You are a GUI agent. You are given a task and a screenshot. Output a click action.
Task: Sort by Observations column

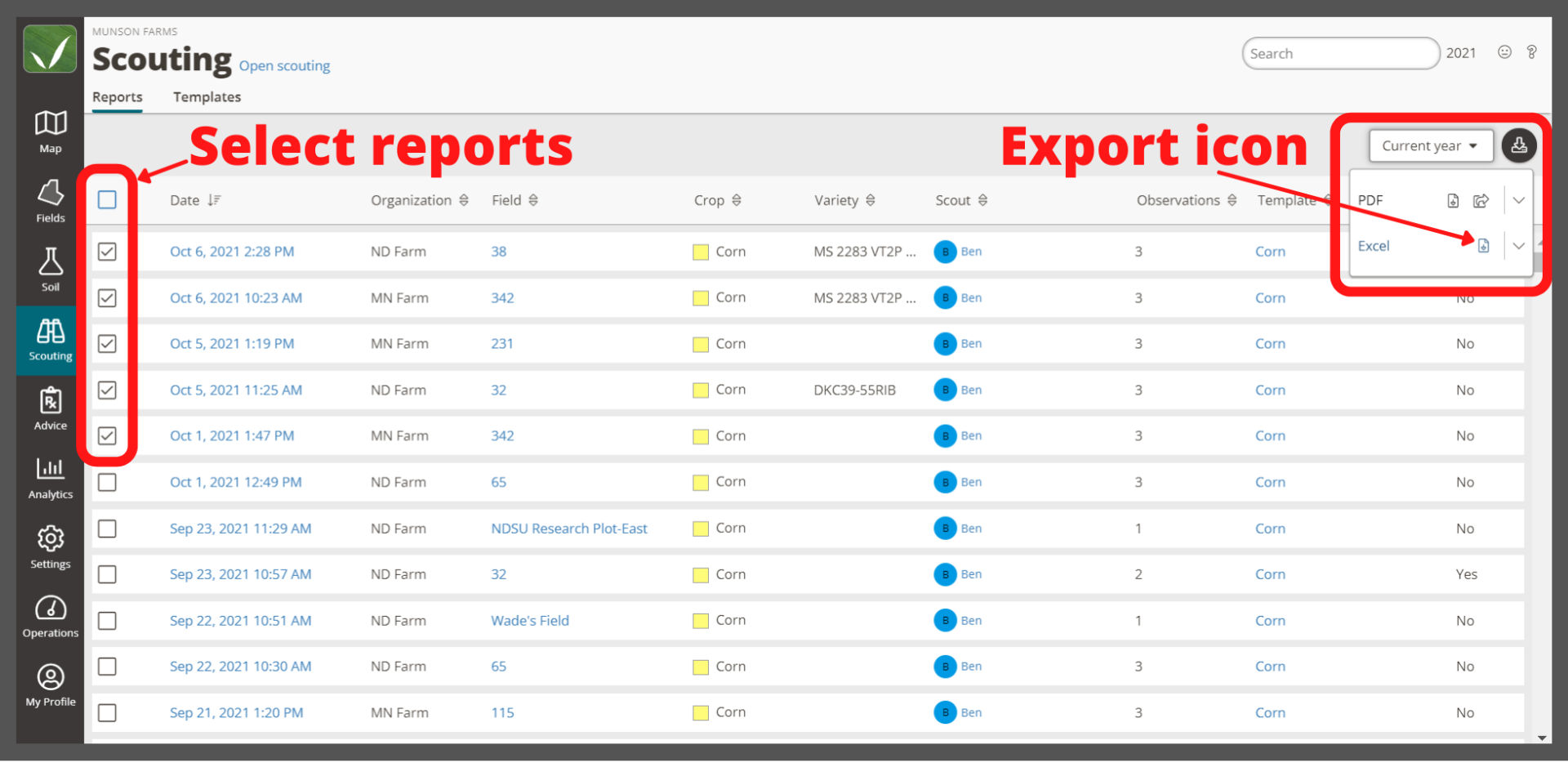click(1232, 200)
